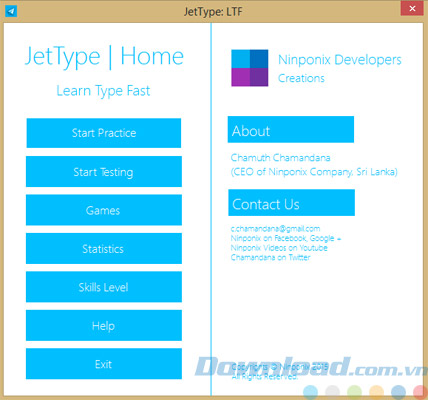Open Chamandana on Twitter link

[x=270, y=257]
